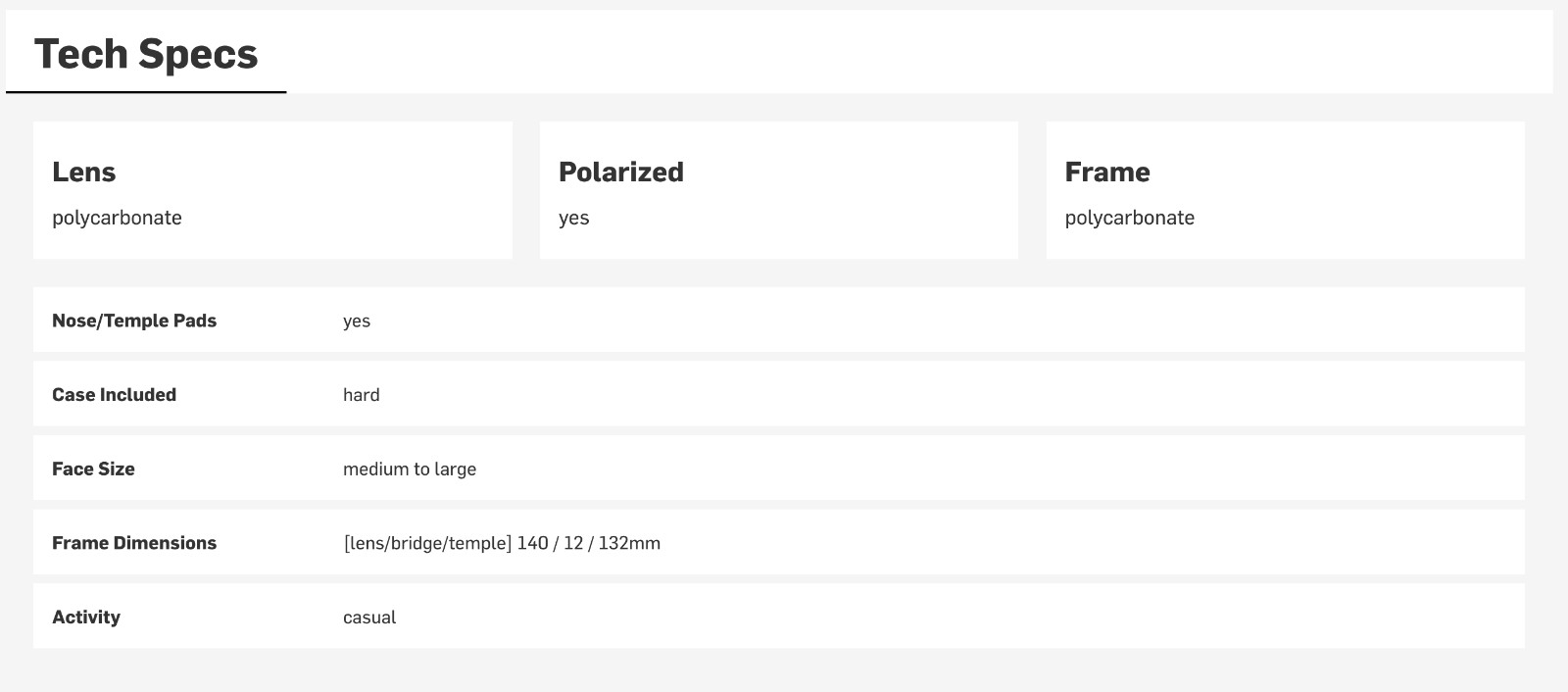Click polycarbonate value under Lens

pos(117,218)
